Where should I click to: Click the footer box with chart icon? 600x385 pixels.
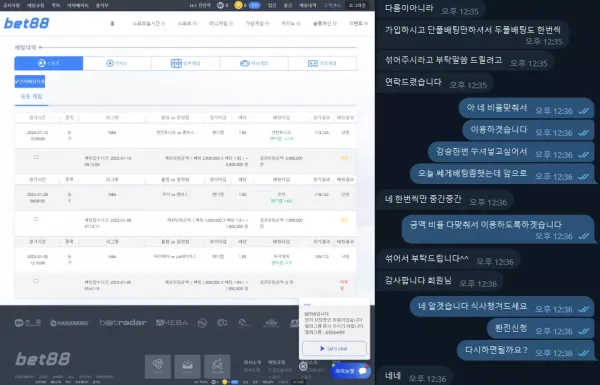click(x=217, y=366)
